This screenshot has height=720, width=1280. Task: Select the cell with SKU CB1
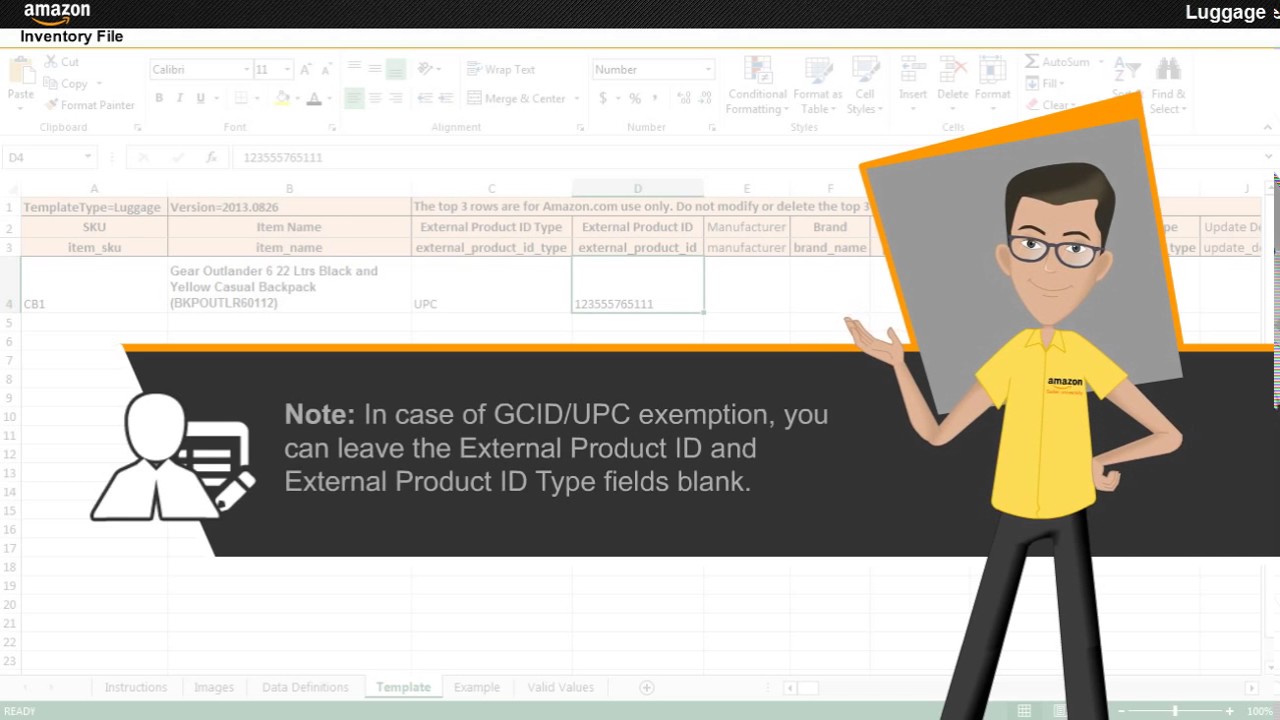[x=94, y=285]
